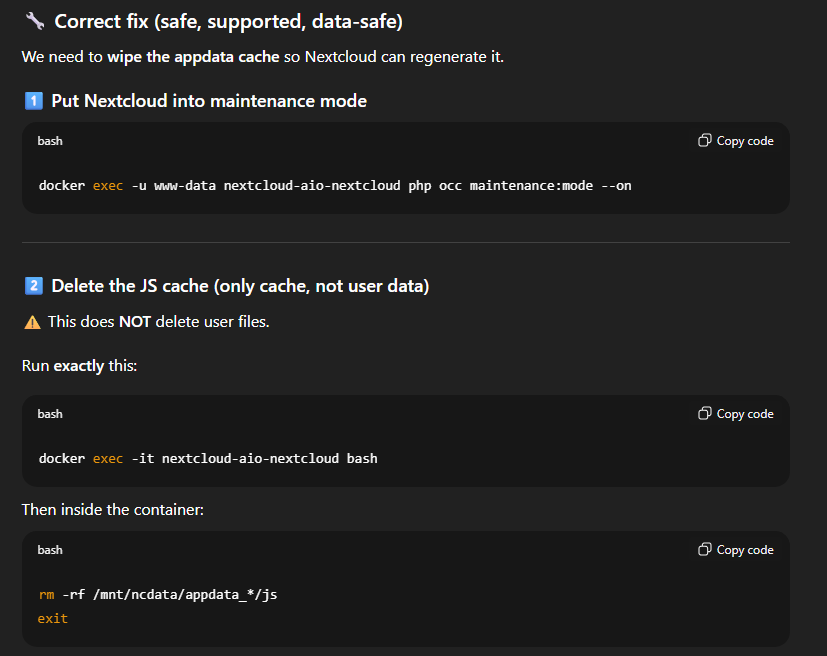
Task: Click the bold word 'exactly'
Action: (x=79, y=366)
